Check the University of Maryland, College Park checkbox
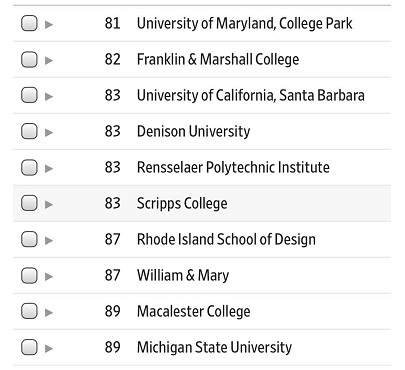Screen dimensions: 405x370 point(29,23)
